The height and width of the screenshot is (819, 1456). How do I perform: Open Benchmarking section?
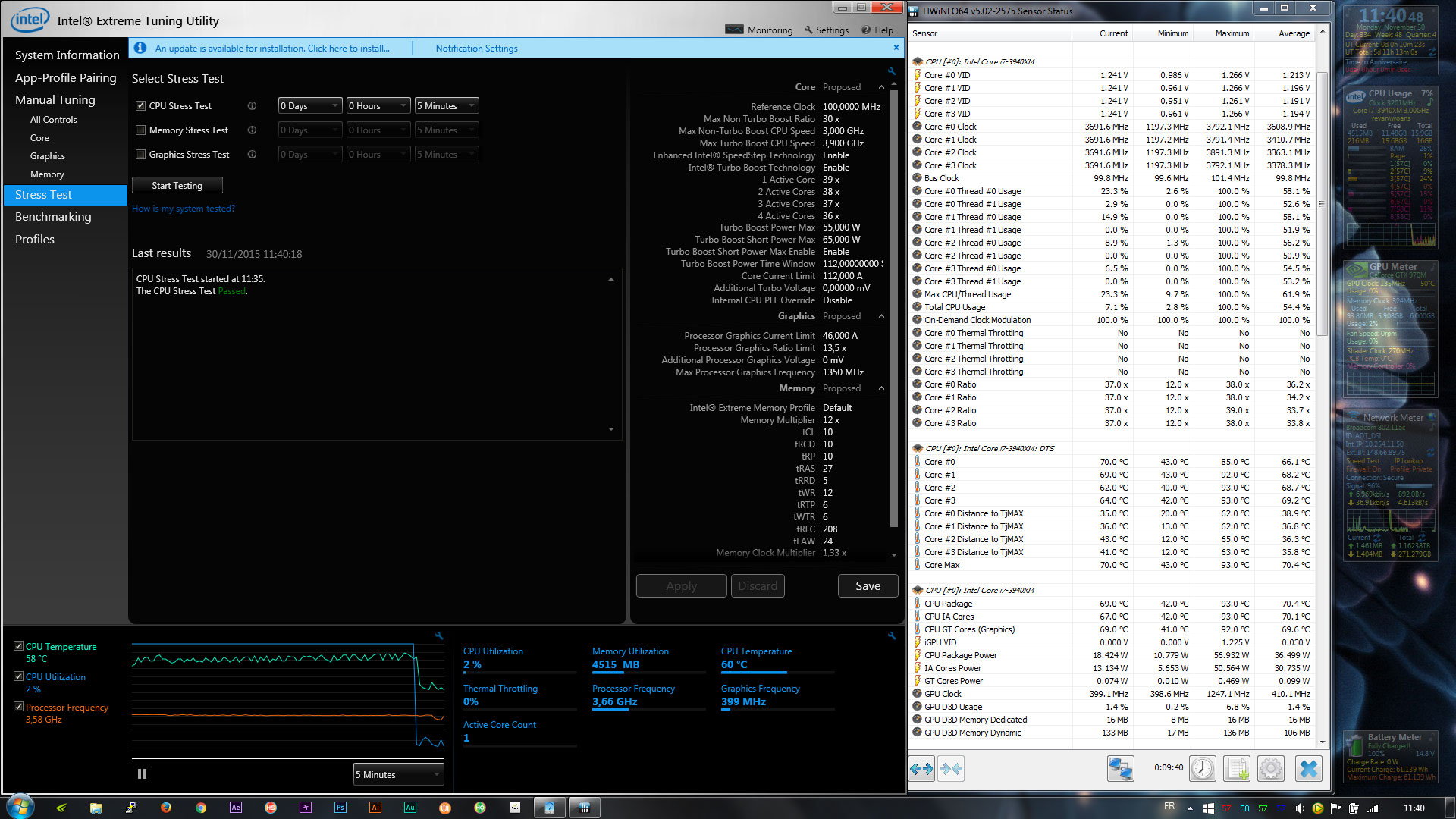pyautogui.click(x=53, y=217)
